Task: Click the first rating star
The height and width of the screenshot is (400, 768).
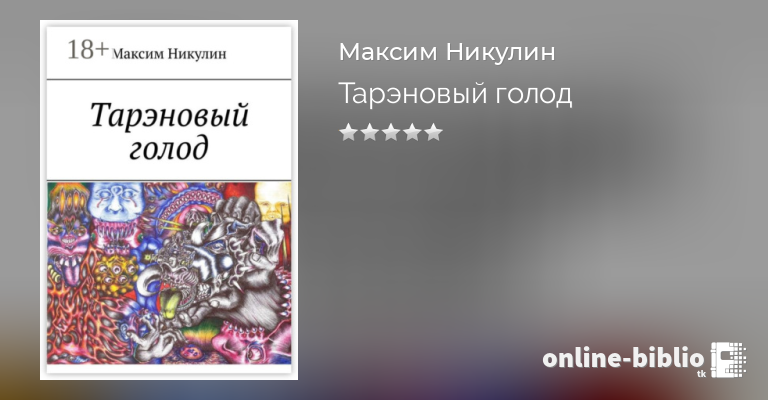Action: pyautogui.click(x=348, y=132)
